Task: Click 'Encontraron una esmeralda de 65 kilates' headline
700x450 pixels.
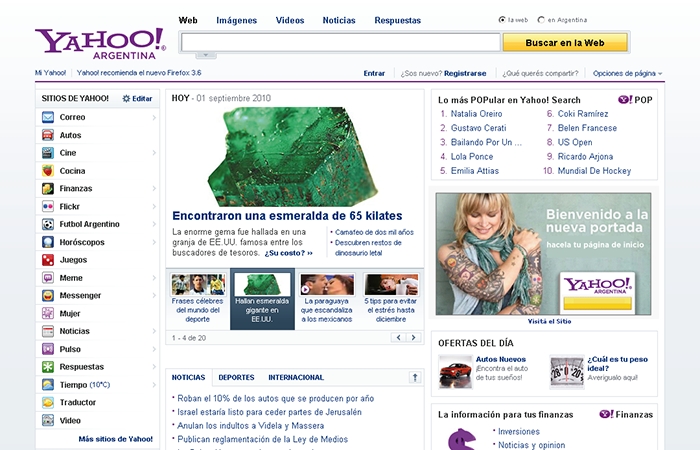Action: (x=287, y=216)
